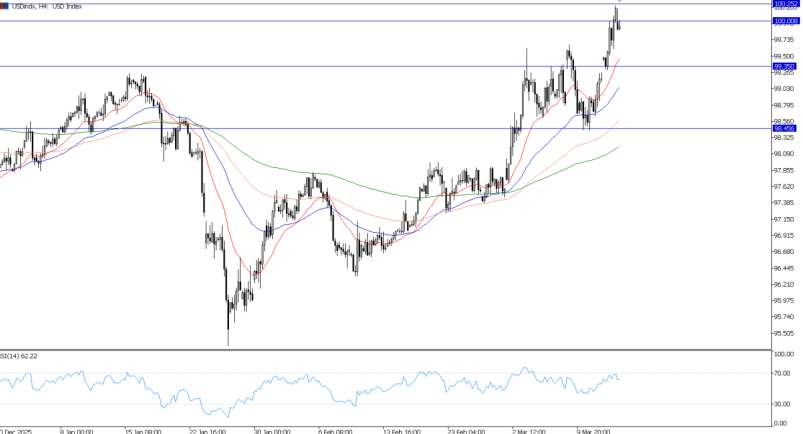Select the 98.456 horizontal line price label
The height and width of the screenshot is (434, 803).
[x=784, y=129]
